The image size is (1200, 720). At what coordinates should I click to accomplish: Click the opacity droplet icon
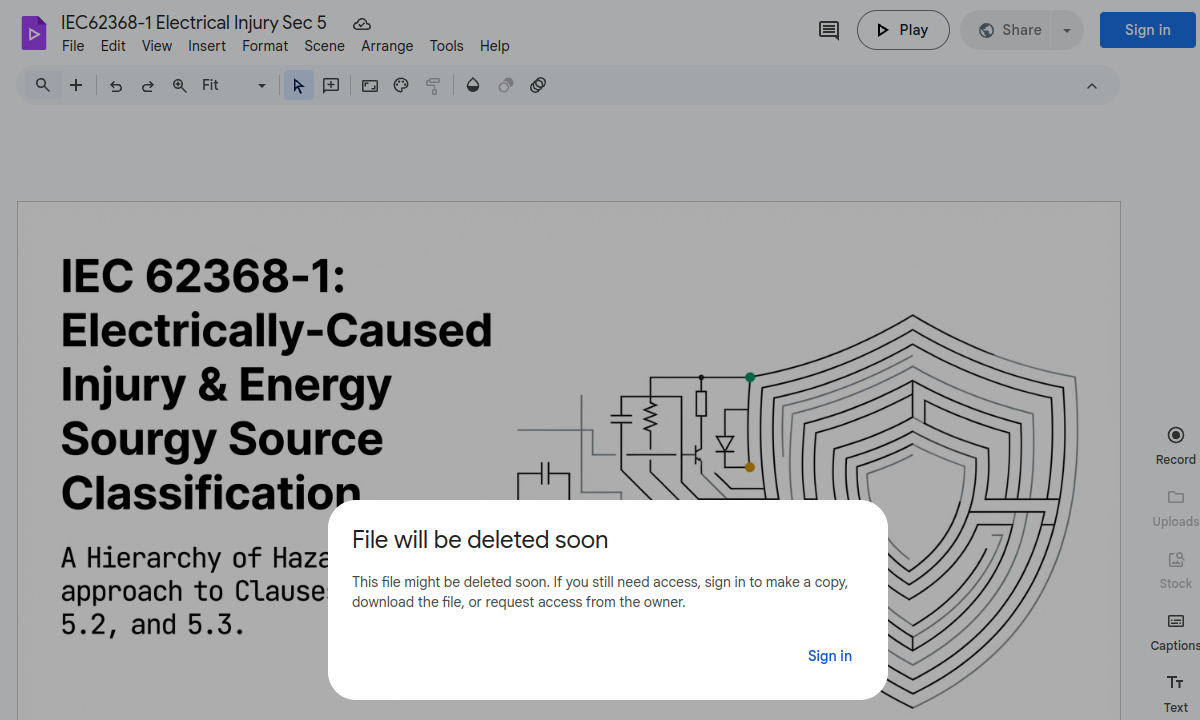pos(473,86)
